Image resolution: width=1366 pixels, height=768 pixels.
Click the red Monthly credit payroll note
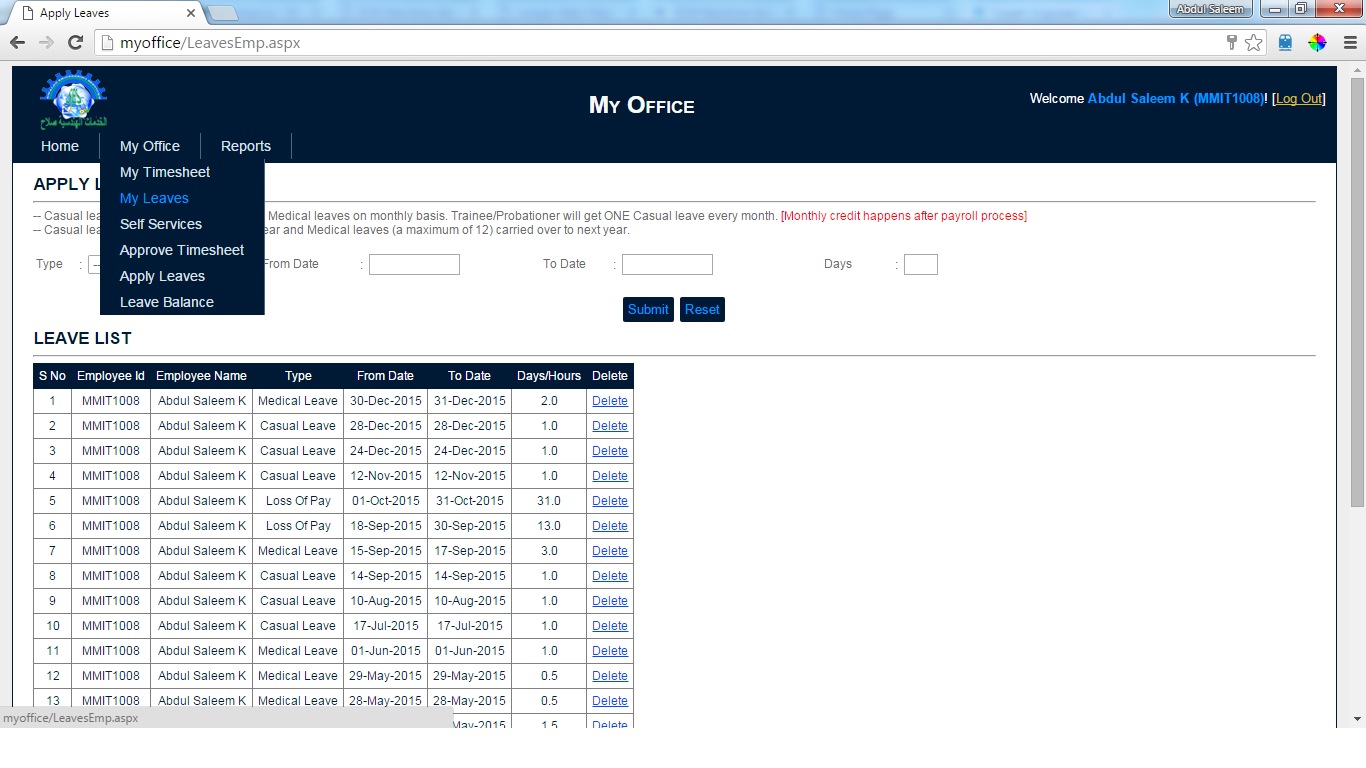[x=904, y=216]
